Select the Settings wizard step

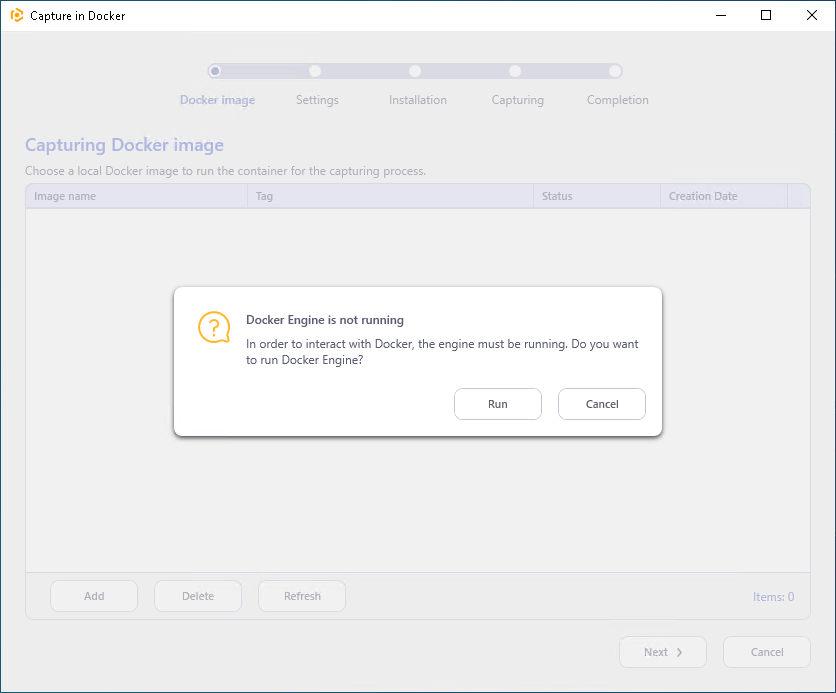tap(317, 100)
